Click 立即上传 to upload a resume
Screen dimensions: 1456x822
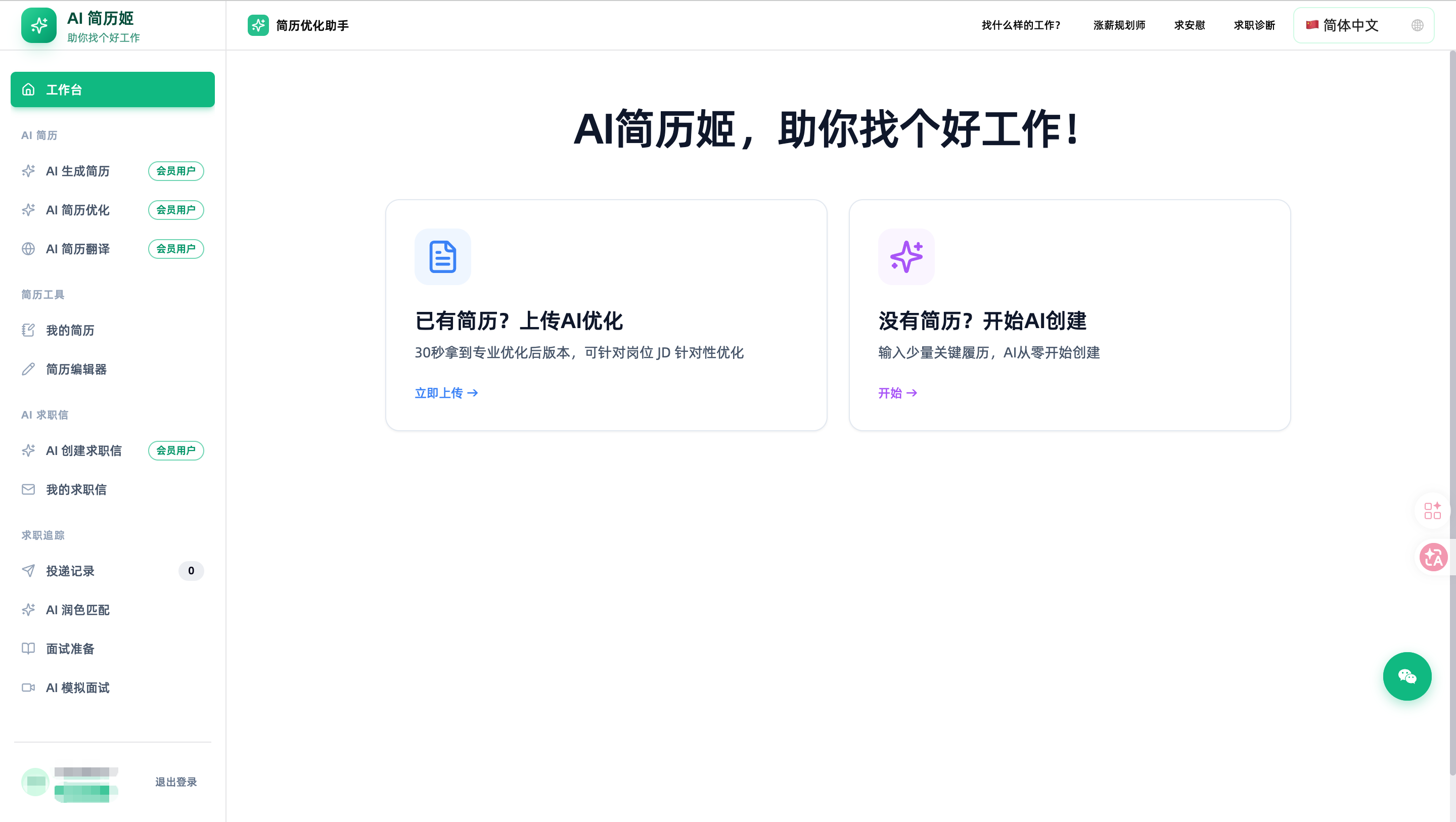[x=446, y=392]
